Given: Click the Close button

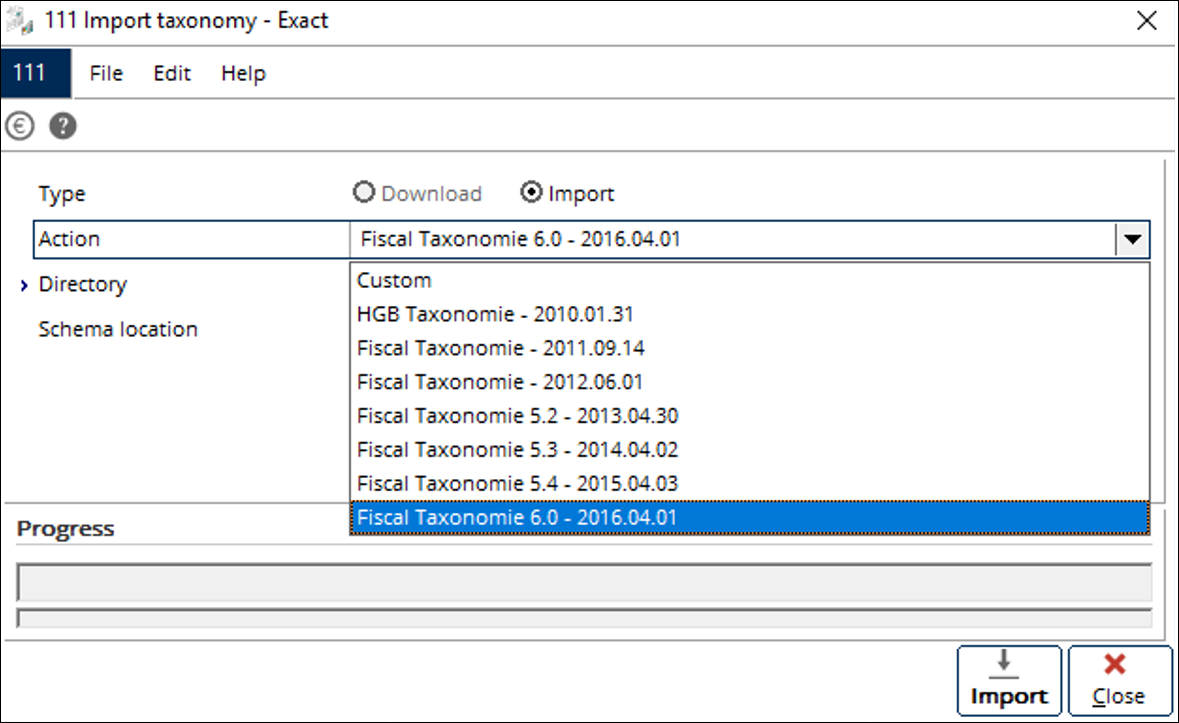Looking at the screenshot, I should (x=1120, y=681).
